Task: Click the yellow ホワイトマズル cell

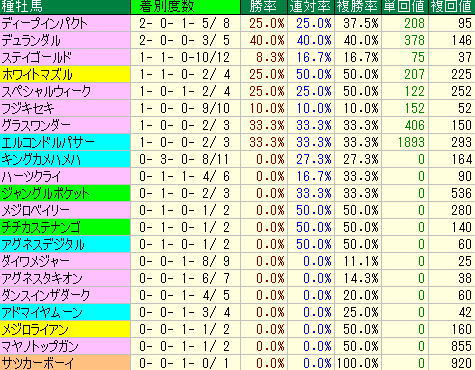Action: [65, 74]
